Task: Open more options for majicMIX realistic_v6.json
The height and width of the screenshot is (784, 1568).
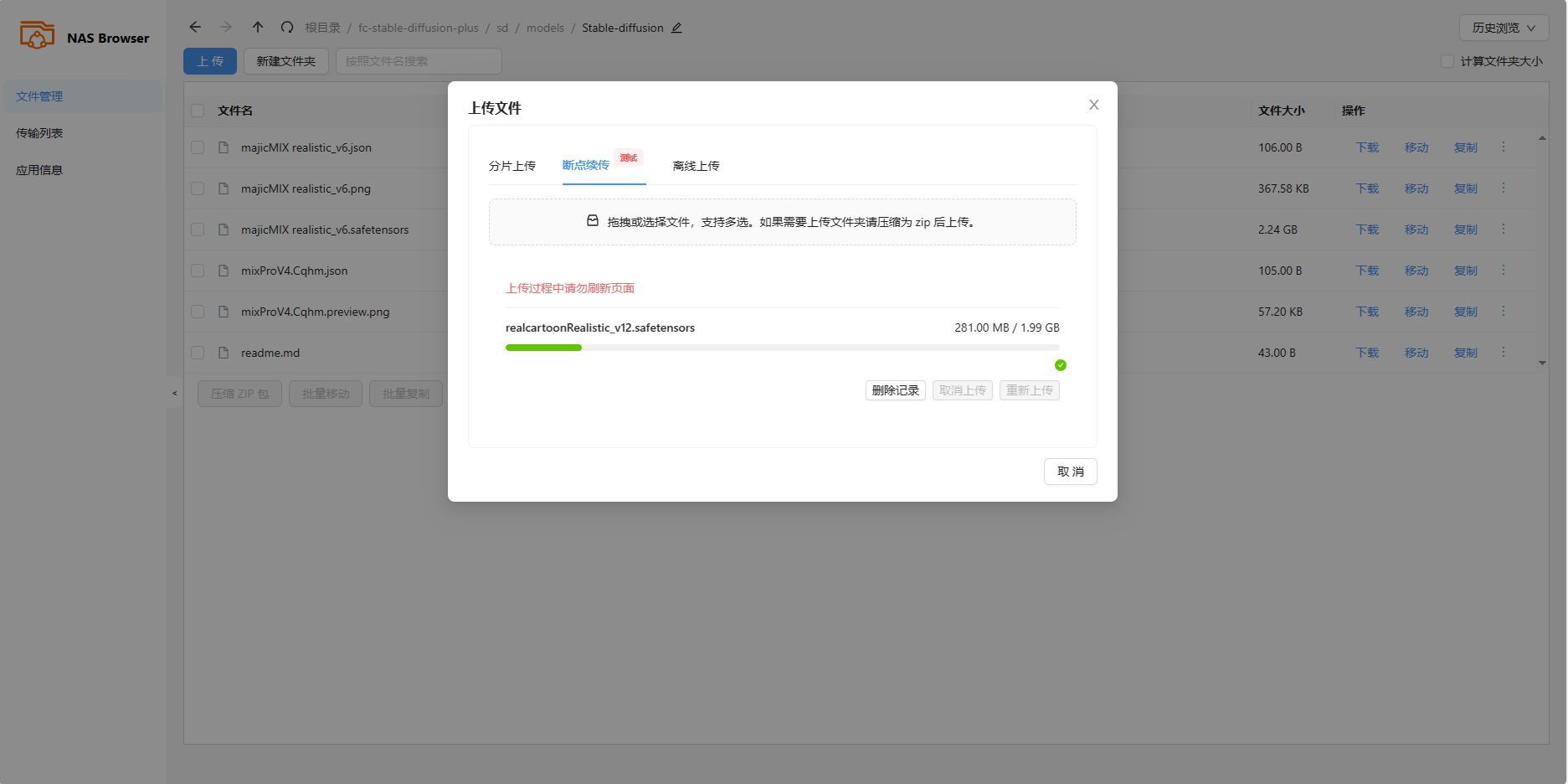Action: 1504,147
